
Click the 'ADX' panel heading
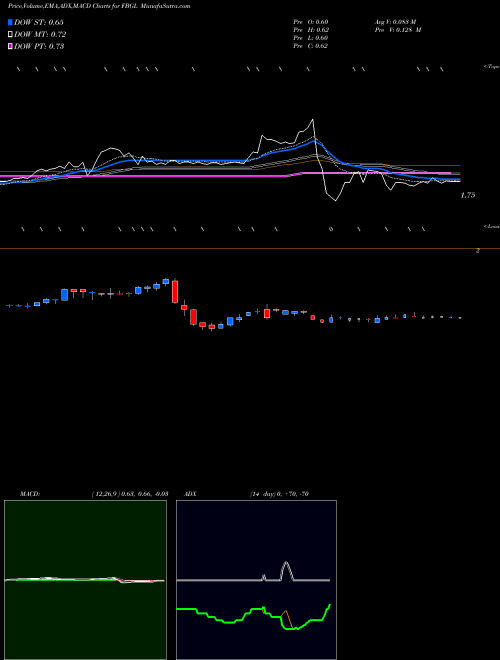[190, 494]
